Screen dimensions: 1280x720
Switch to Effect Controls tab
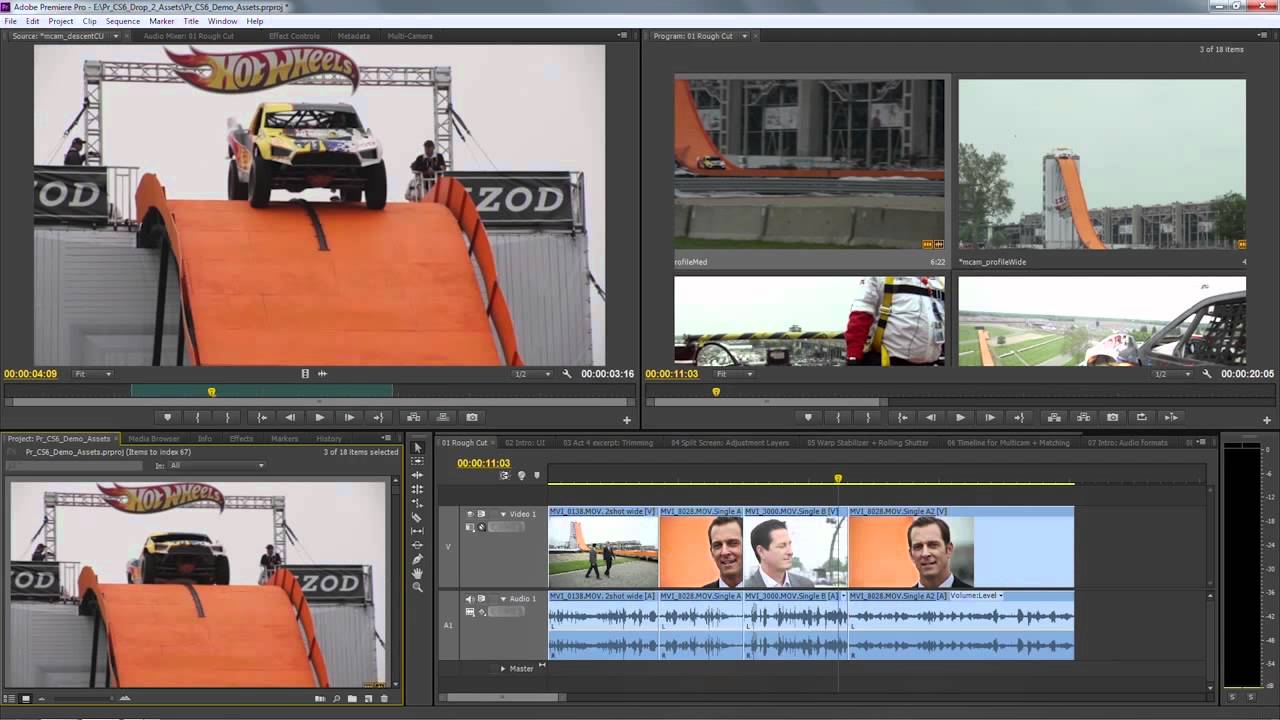click(294, 36)
